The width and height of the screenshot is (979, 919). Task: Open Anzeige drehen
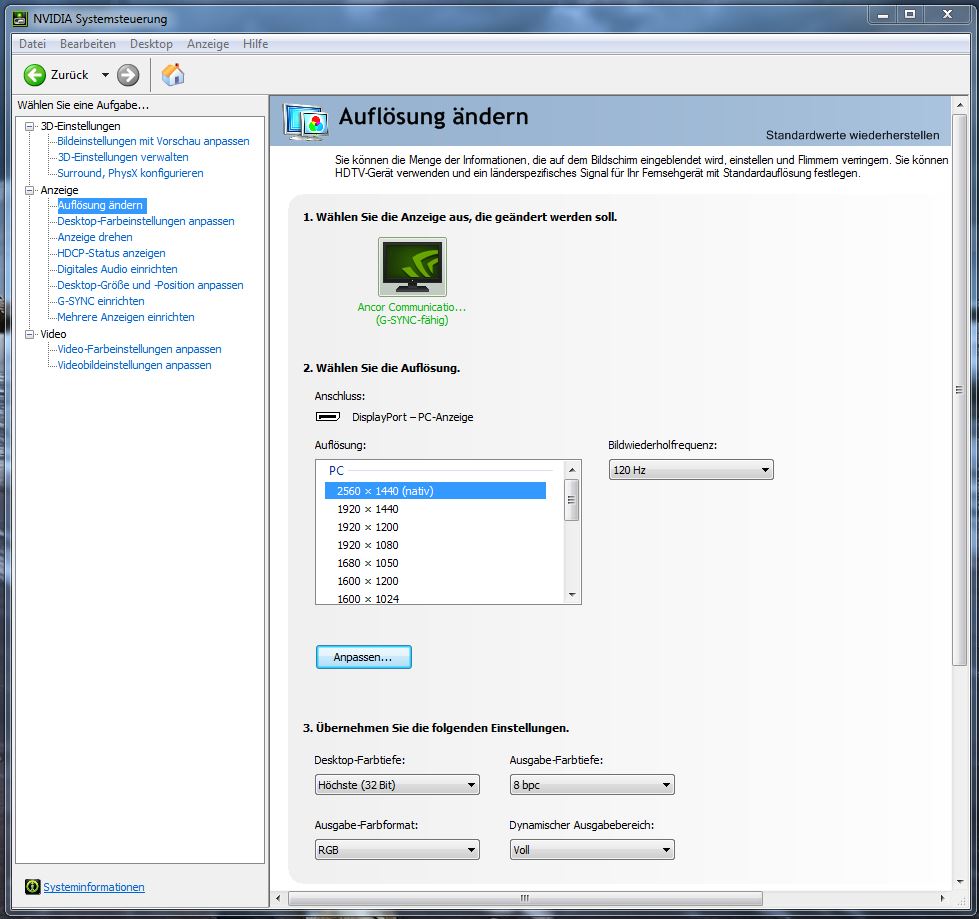pyautogui.click(x=95, y=237)
